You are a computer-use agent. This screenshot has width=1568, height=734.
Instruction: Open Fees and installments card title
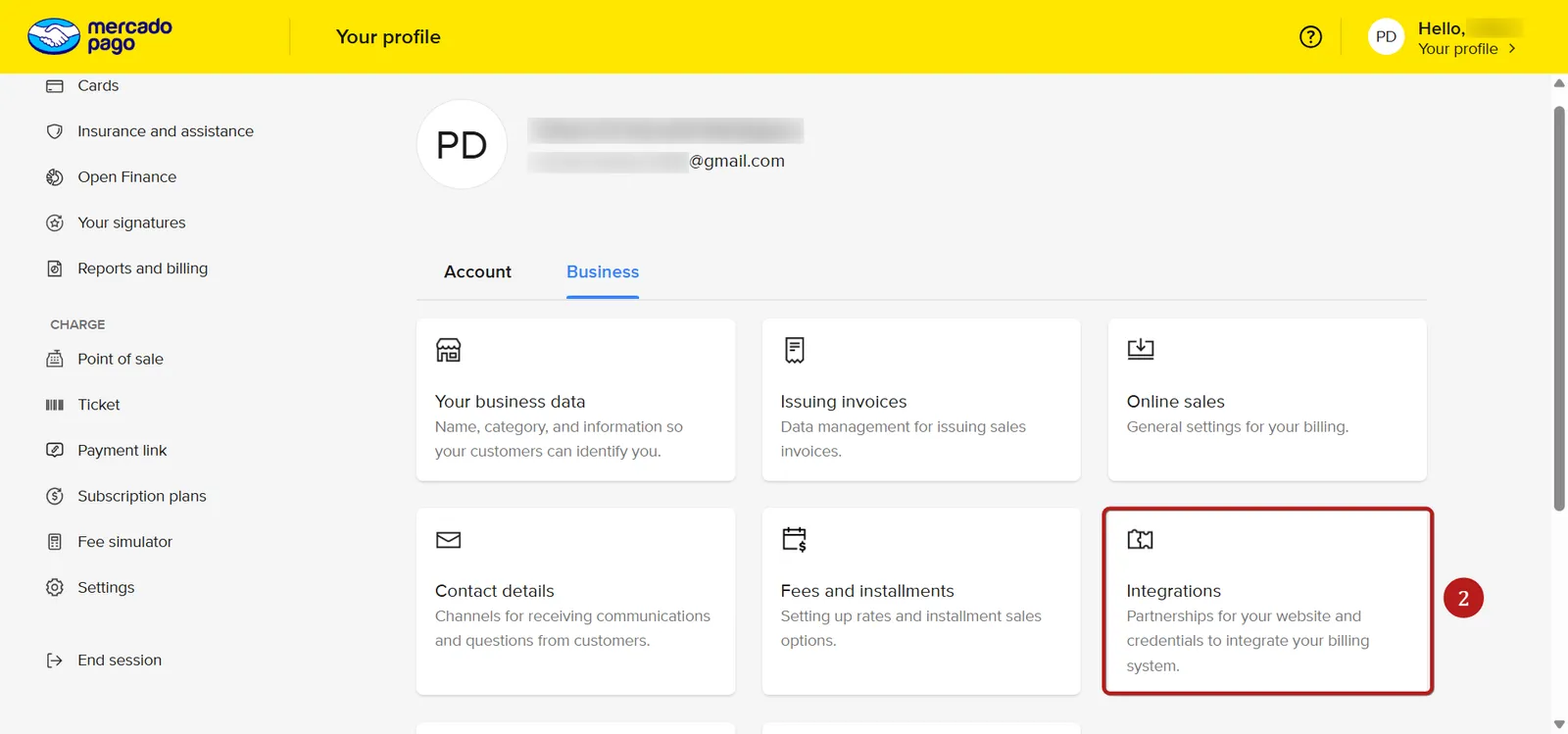coord(867,591)
